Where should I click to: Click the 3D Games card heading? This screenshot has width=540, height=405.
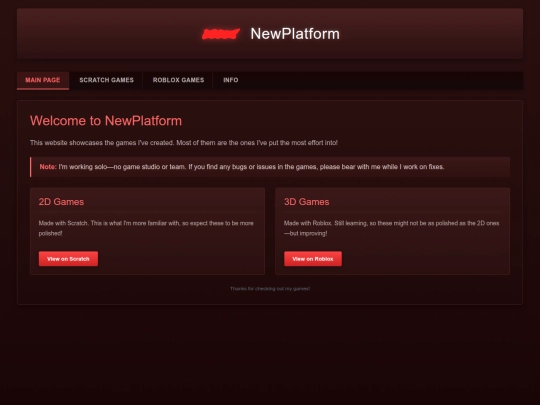307,202
